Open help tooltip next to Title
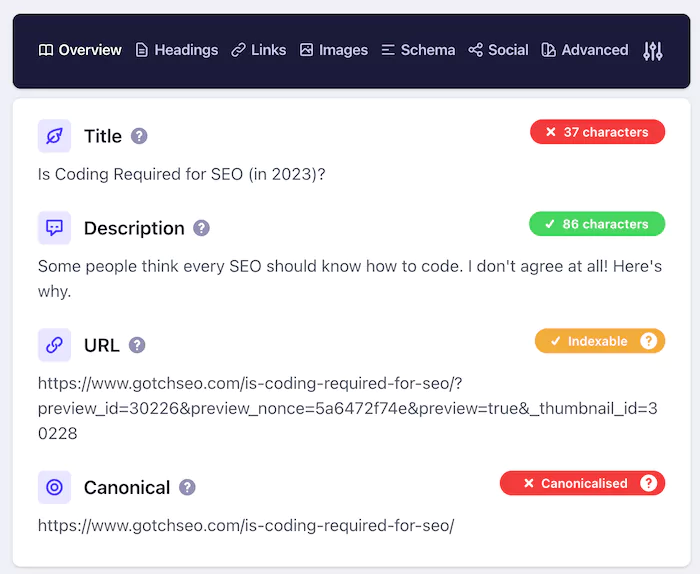The height and width of the screenshot is (574, 700). 140,136
